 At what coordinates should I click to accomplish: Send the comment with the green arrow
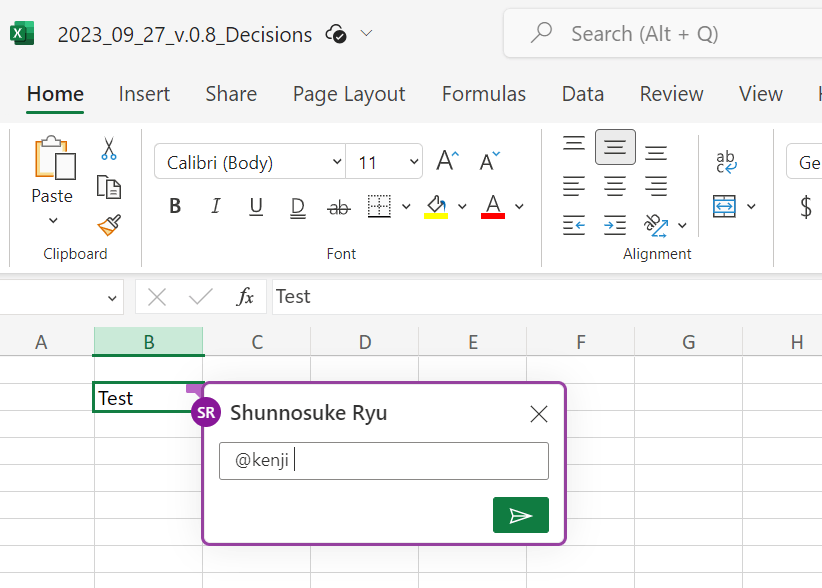point(520,515)
